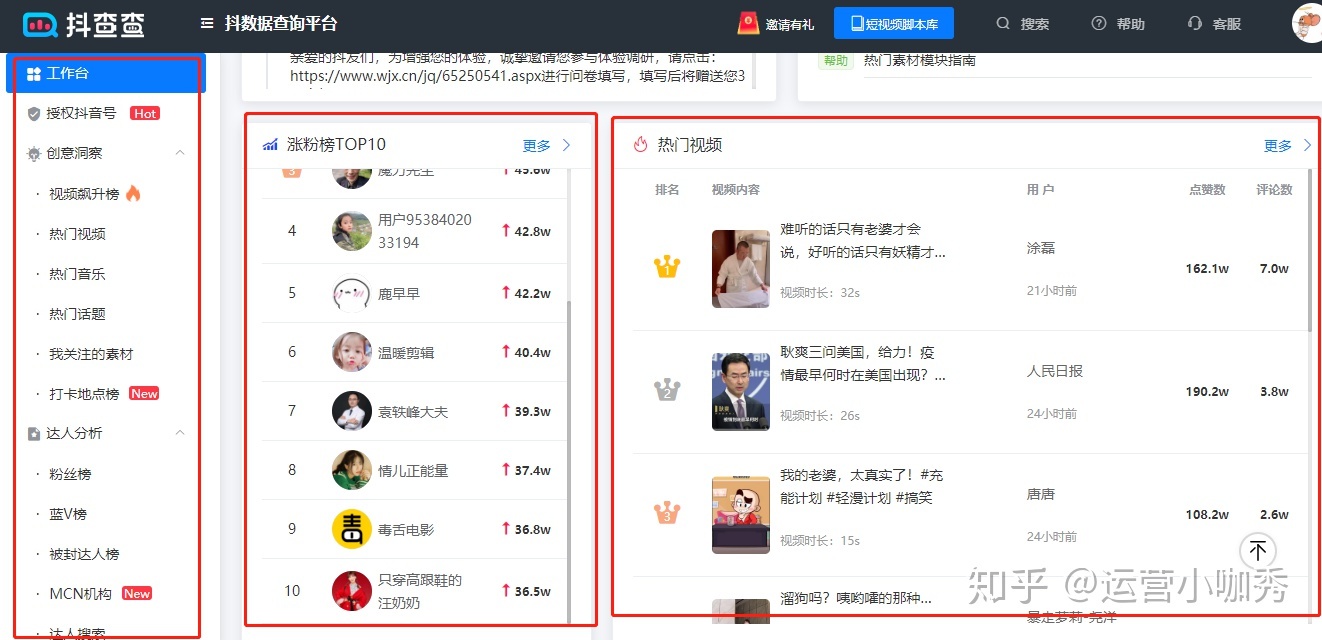Viewport: 1322px width, 640px height.
Task: Click the 邀请有礼 gift icon
Action: tap(747, 23)
